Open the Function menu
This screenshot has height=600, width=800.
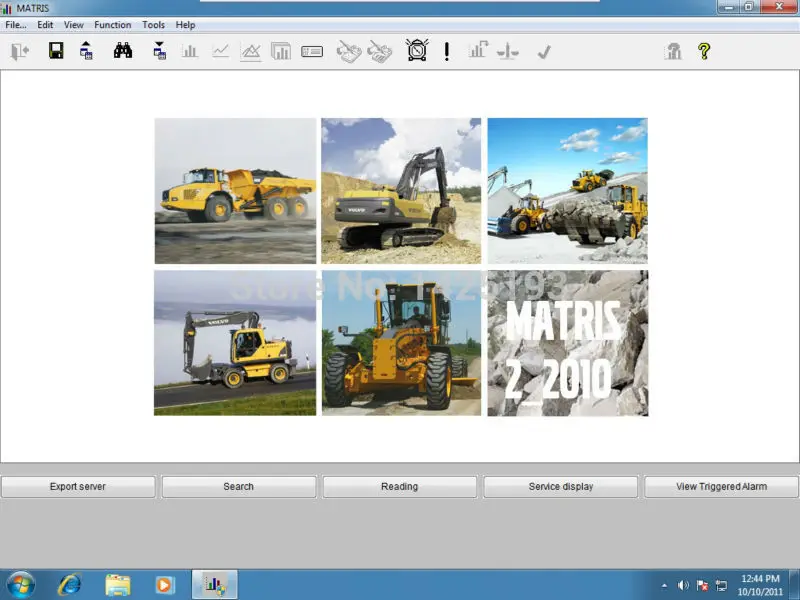(x=112, y=25)
